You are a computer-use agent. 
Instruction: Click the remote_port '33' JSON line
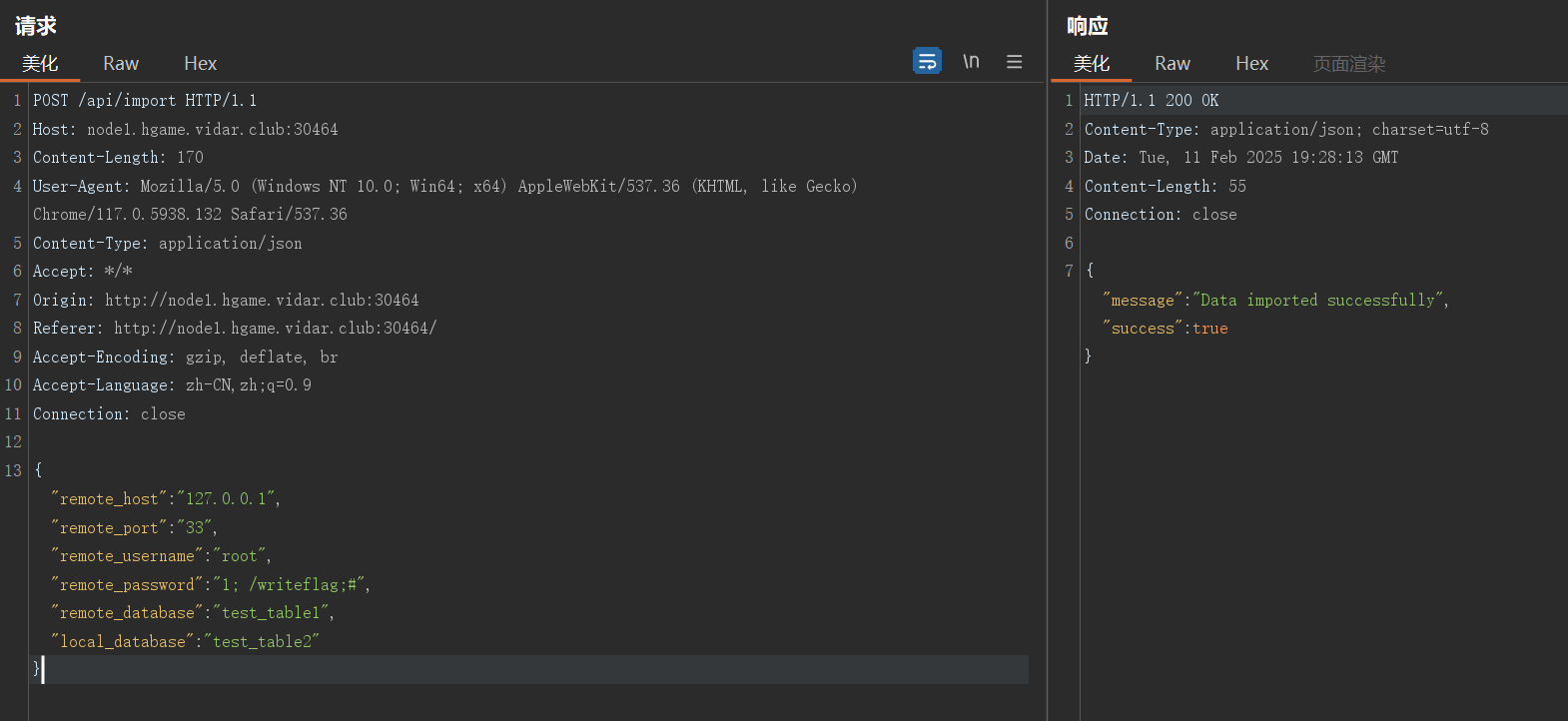(134, 527)
